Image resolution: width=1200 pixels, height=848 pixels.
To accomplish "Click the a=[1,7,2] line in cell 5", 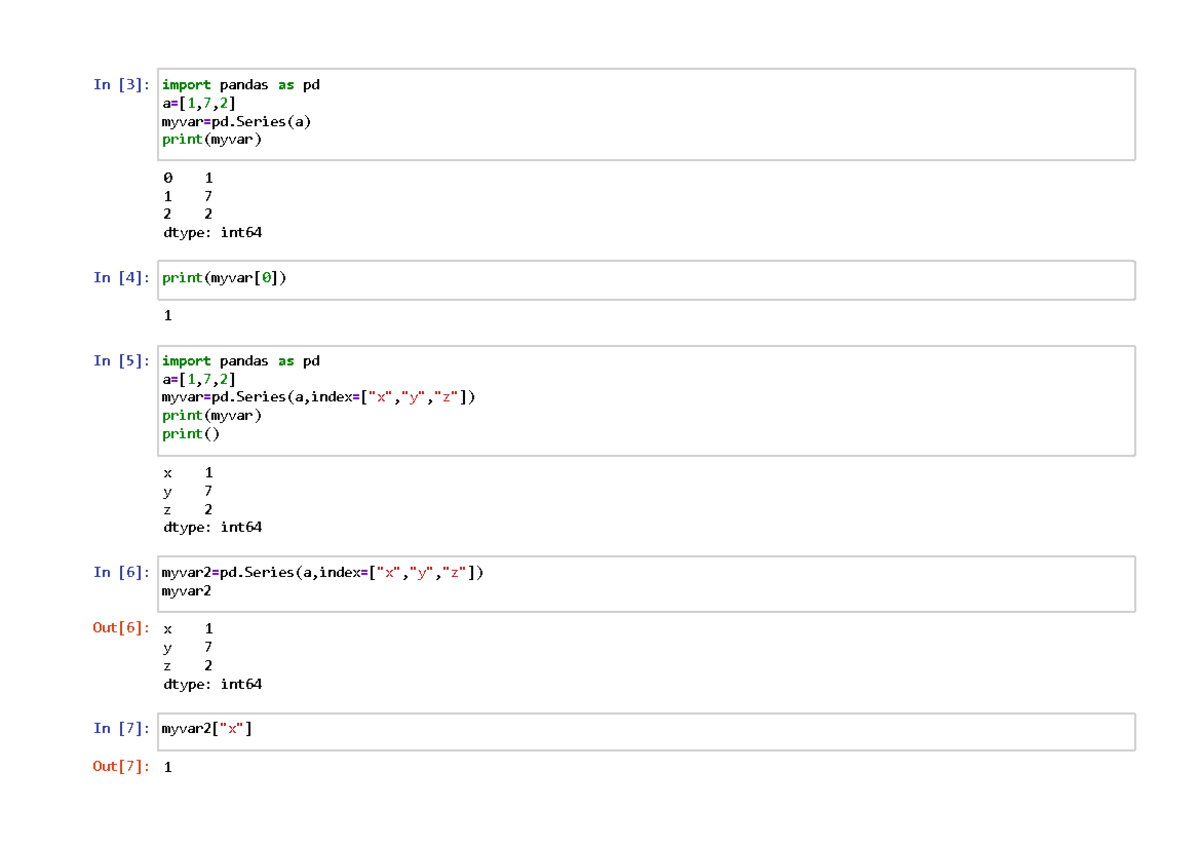I will (199, 379).
